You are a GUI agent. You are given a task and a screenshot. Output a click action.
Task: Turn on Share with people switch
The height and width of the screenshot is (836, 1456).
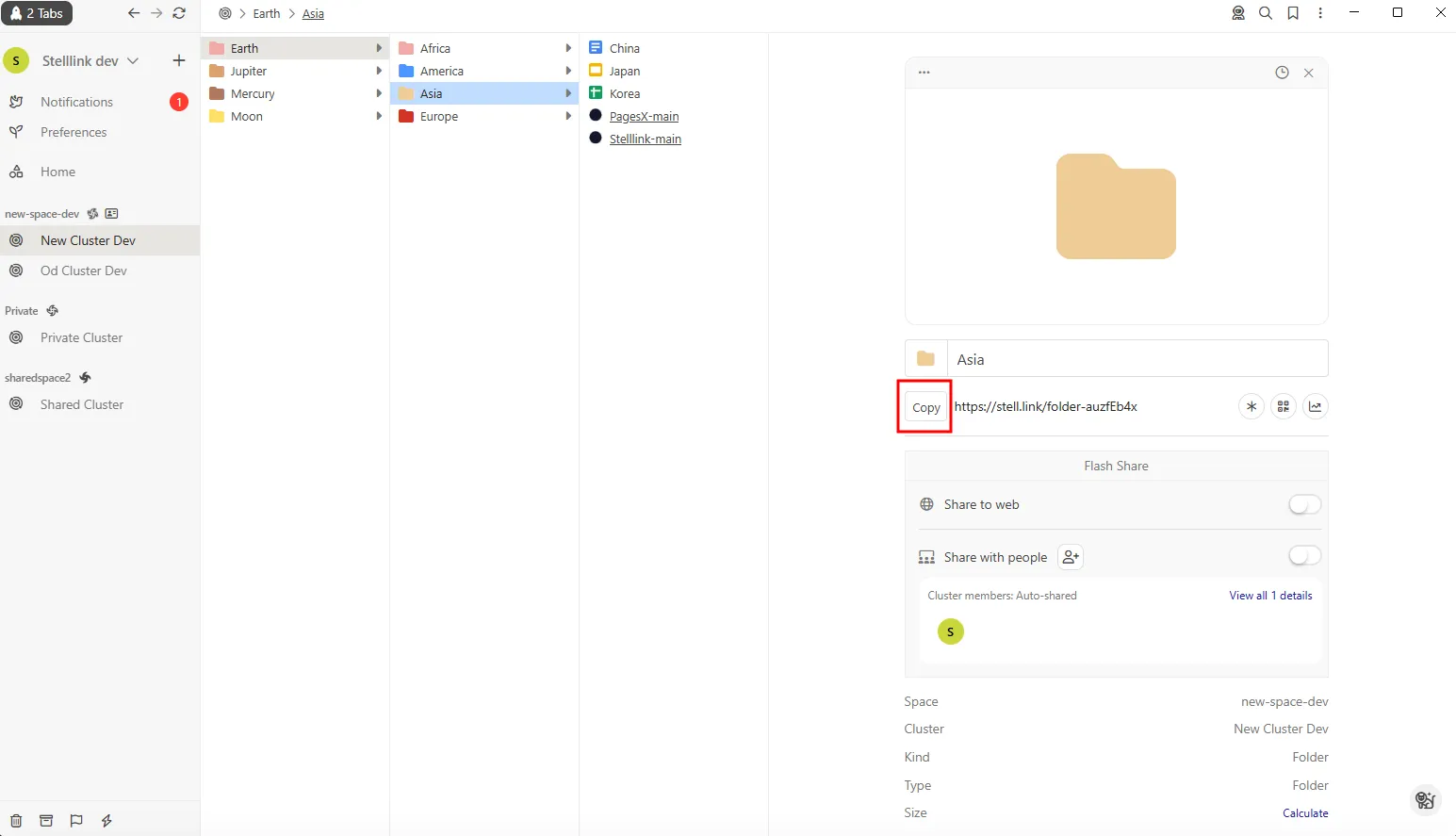pyautogui.click(x=1304, y=556)
